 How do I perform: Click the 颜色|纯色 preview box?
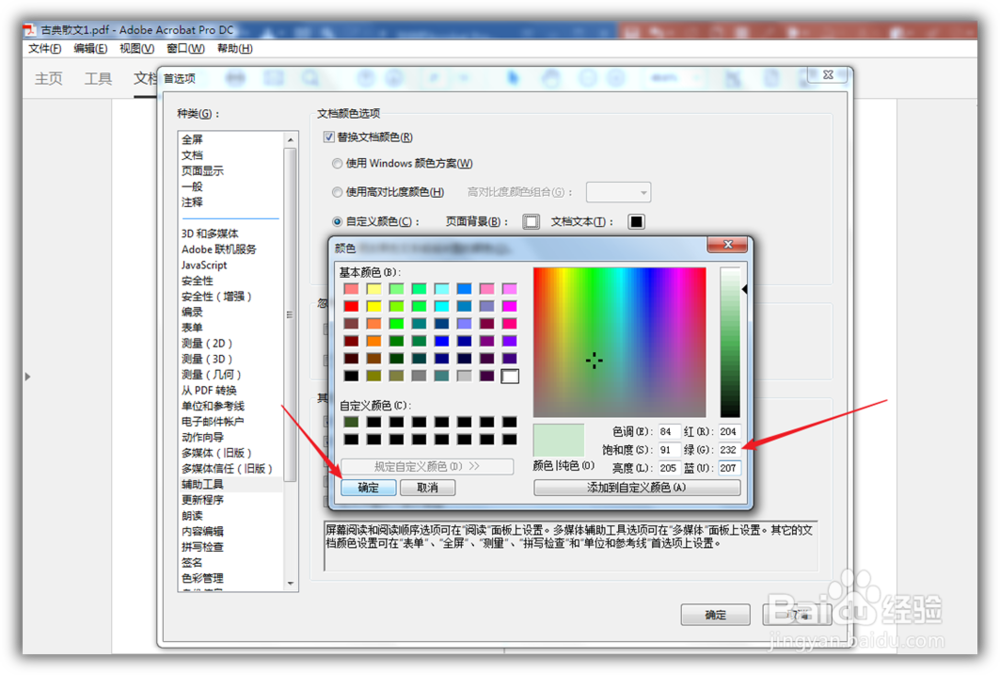[x=559, y=440]
